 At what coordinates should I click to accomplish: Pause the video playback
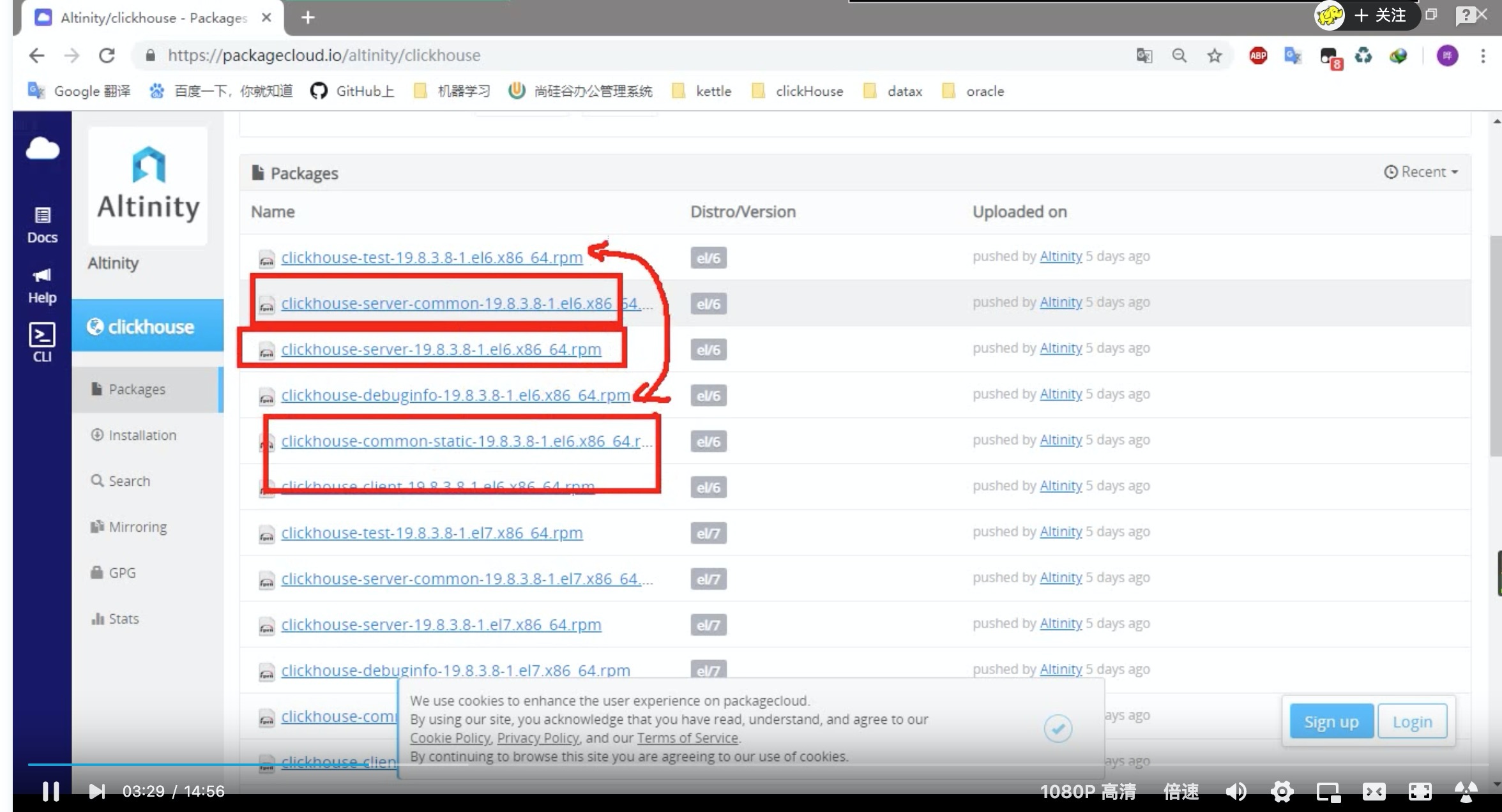[x=51, y=792]
